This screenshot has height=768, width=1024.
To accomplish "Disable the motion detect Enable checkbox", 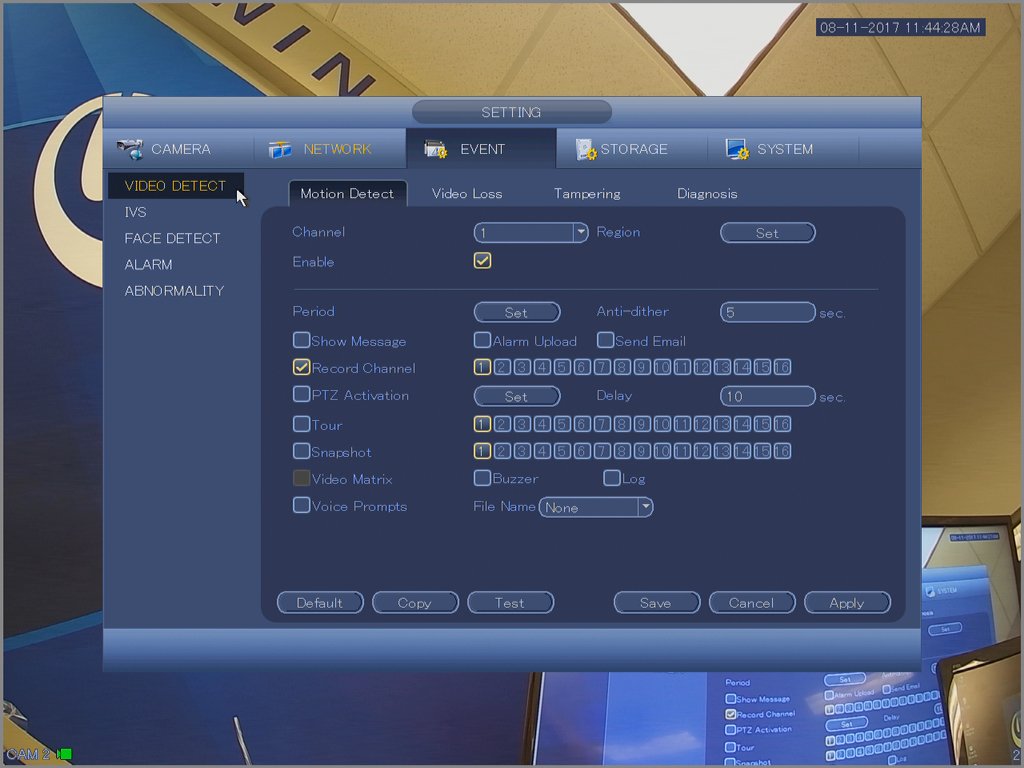I will pyautogui.click(x=483, y=261).
